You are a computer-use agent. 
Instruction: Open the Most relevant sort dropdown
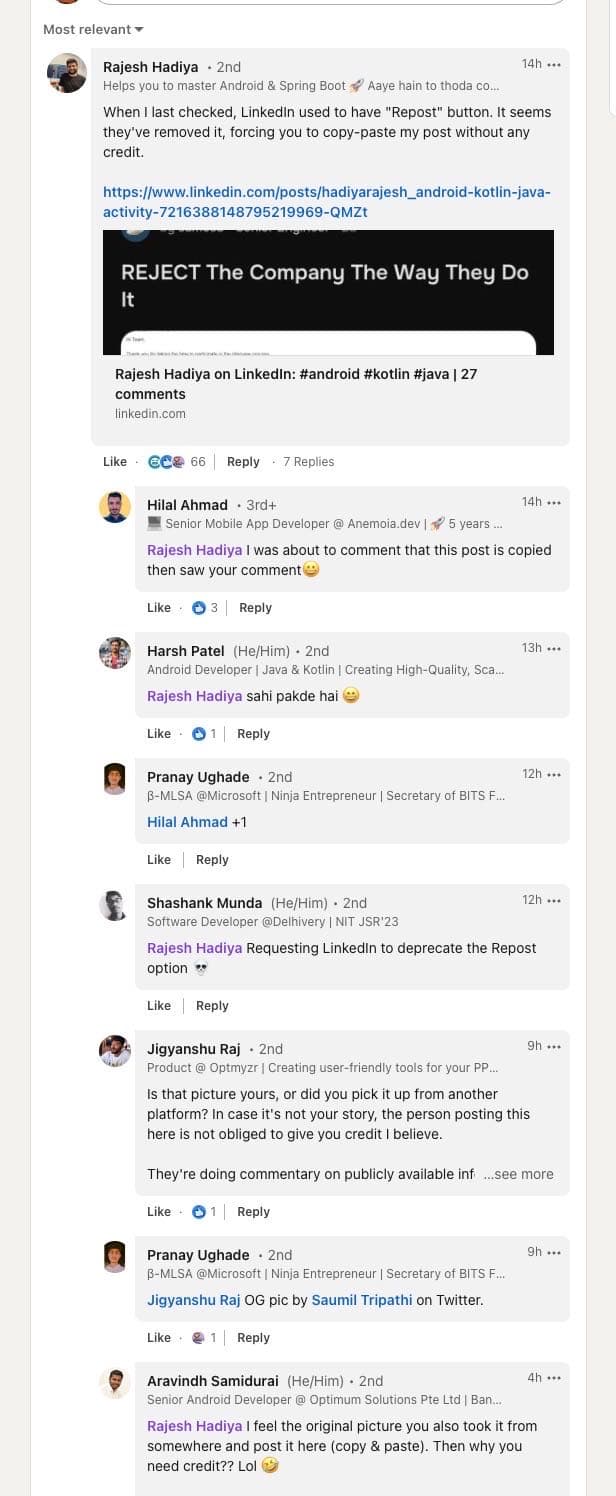pos(93,30)
